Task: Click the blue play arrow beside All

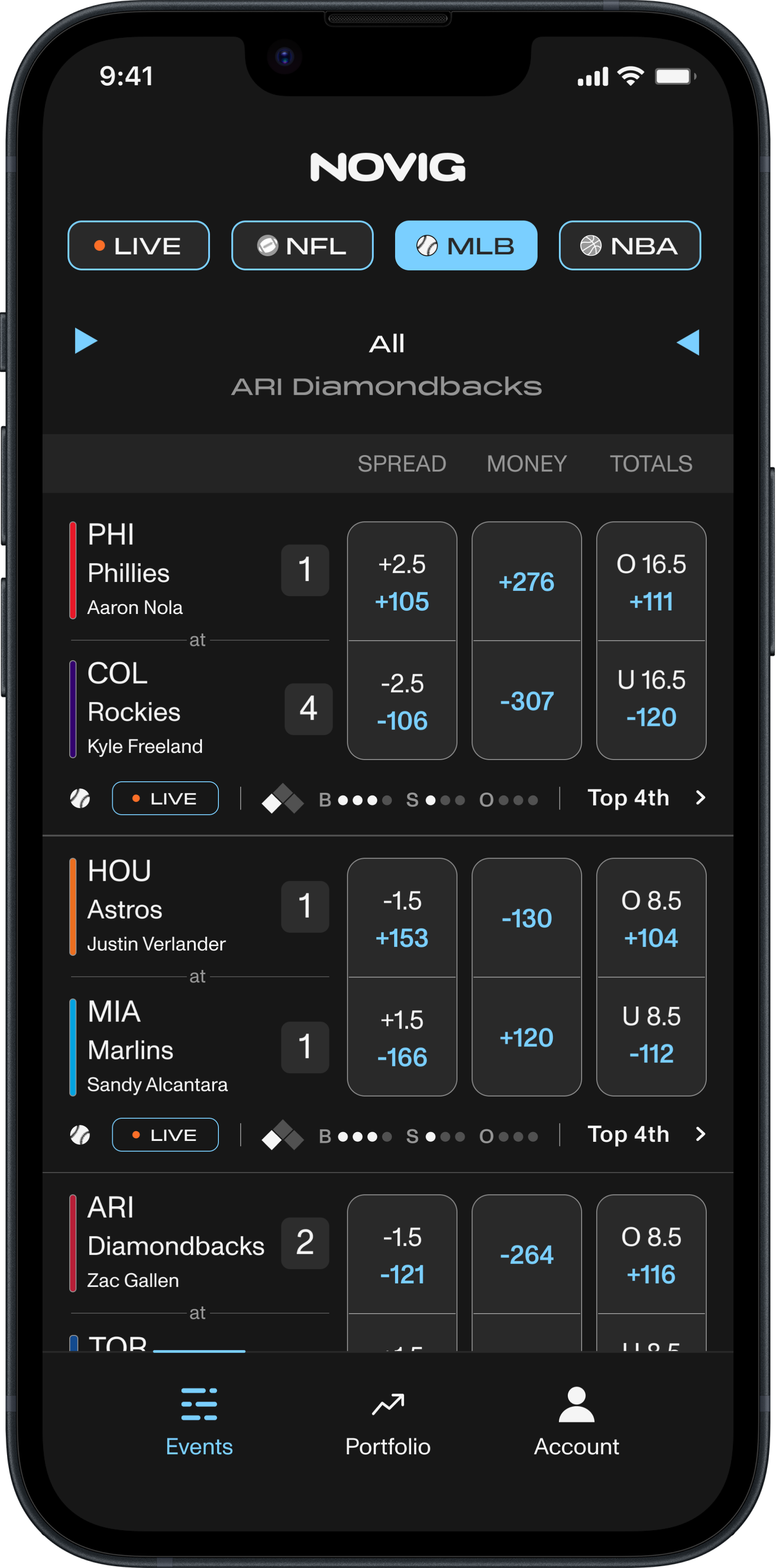Action: point(86,341)
